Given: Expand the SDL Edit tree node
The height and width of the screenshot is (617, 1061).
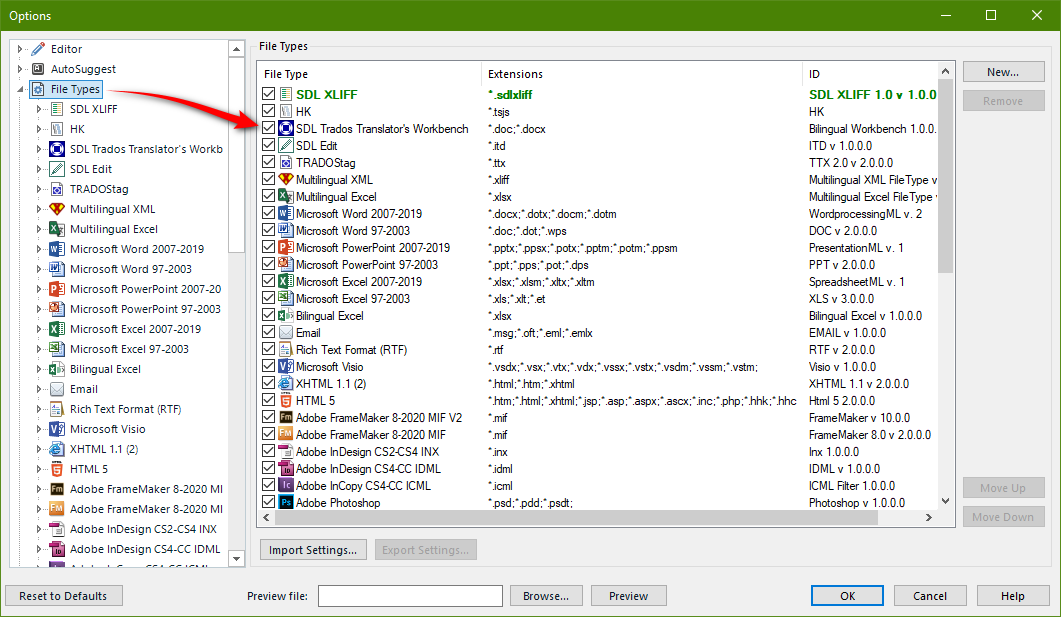Looking at the screenshot, I should pos(39,169).
